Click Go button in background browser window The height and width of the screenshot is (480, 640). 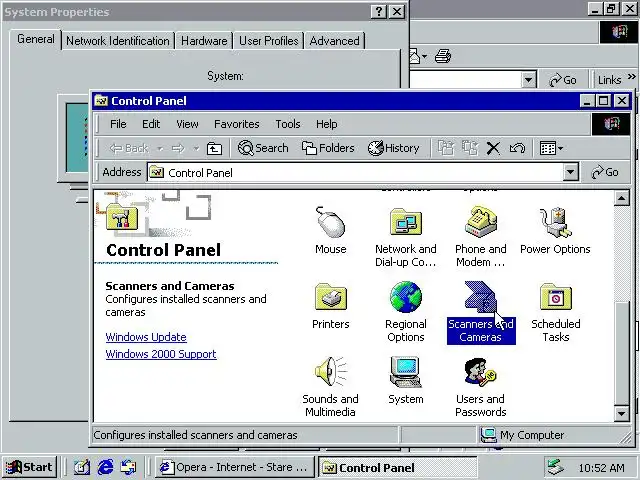point(563,80)
